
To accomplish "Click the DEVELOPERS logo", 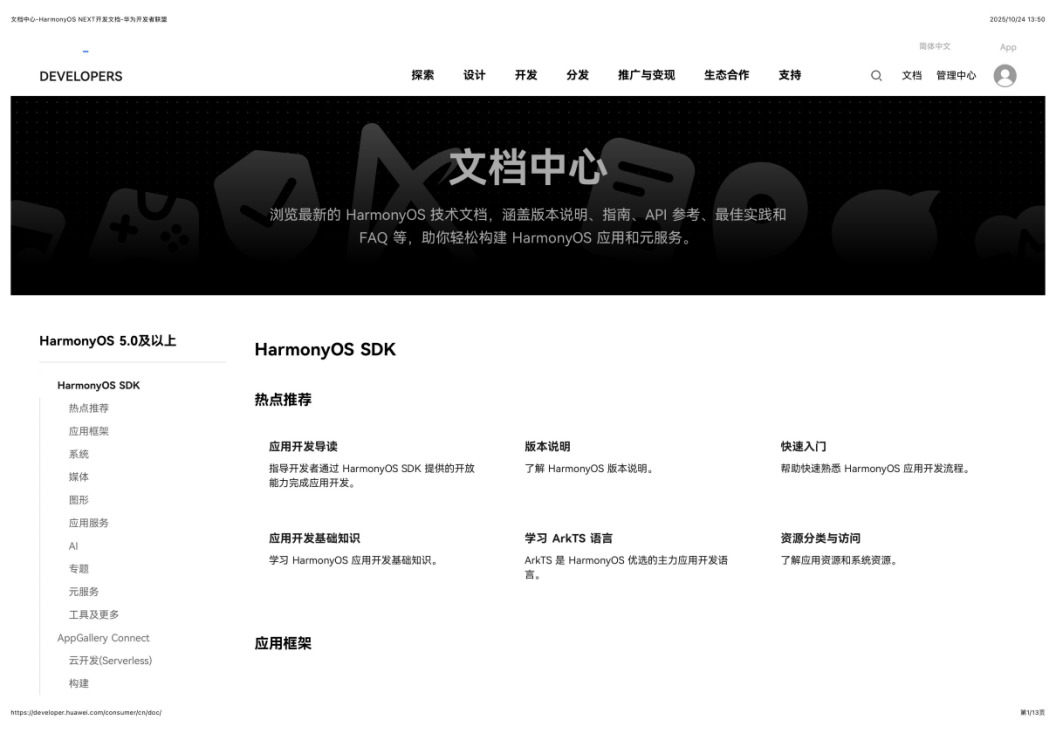I will point(81,75).
